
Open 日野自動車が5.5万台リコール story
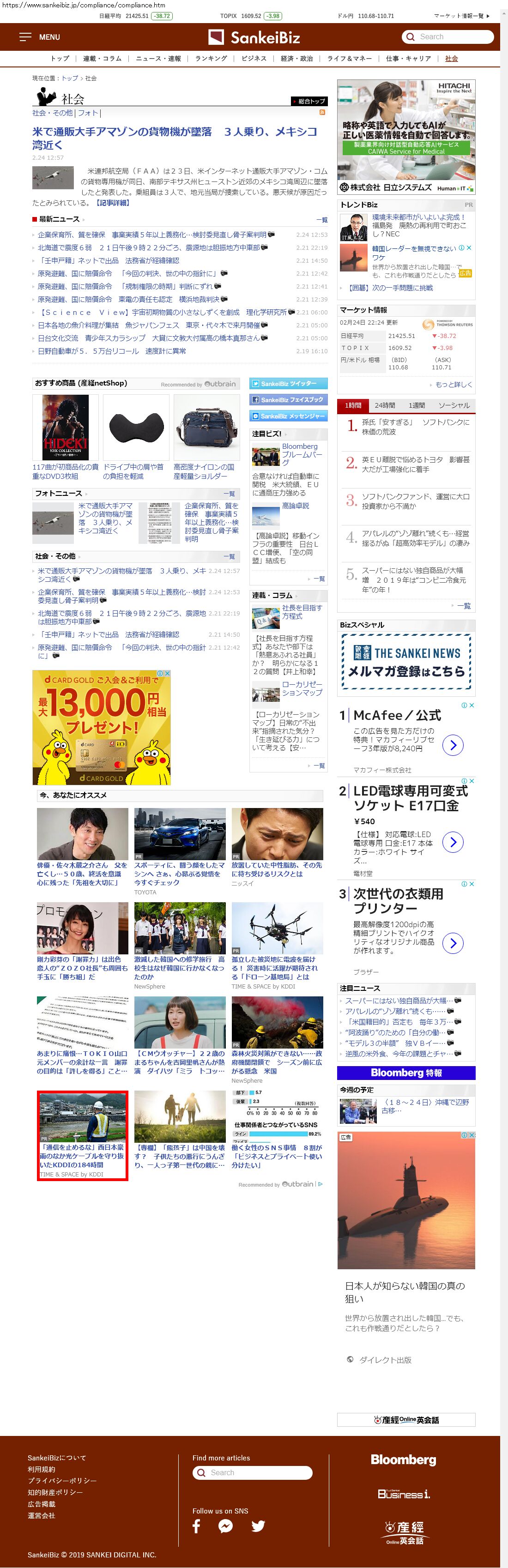(x=111, y=351)
